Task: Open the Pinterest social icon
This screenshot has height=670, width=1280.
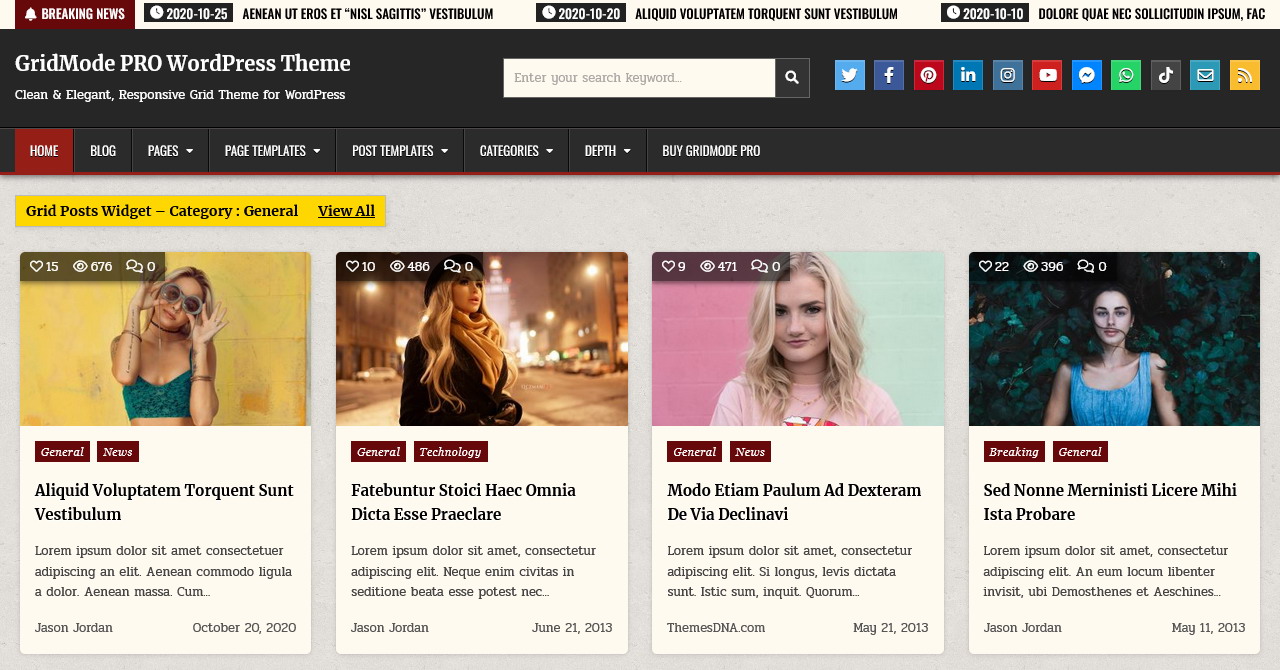Action: pyautogui.click(x=929, y=75)
